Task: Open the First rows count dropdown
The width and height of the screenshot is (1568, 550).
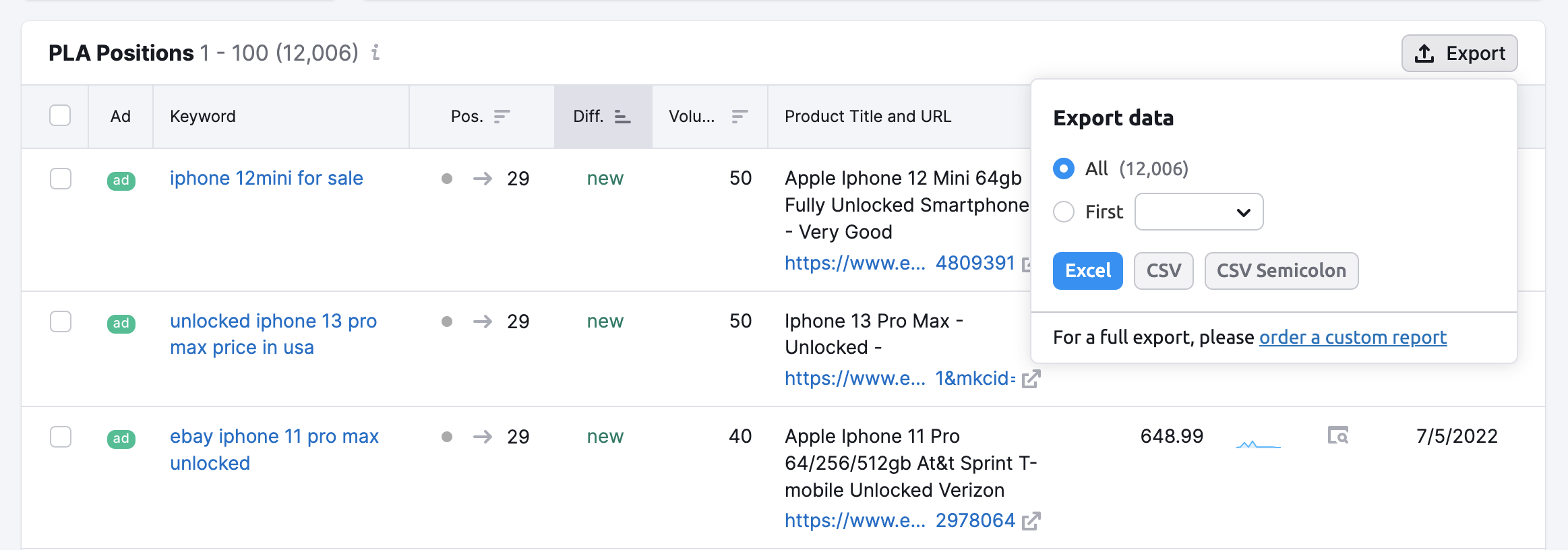Action: (1199, 212)
